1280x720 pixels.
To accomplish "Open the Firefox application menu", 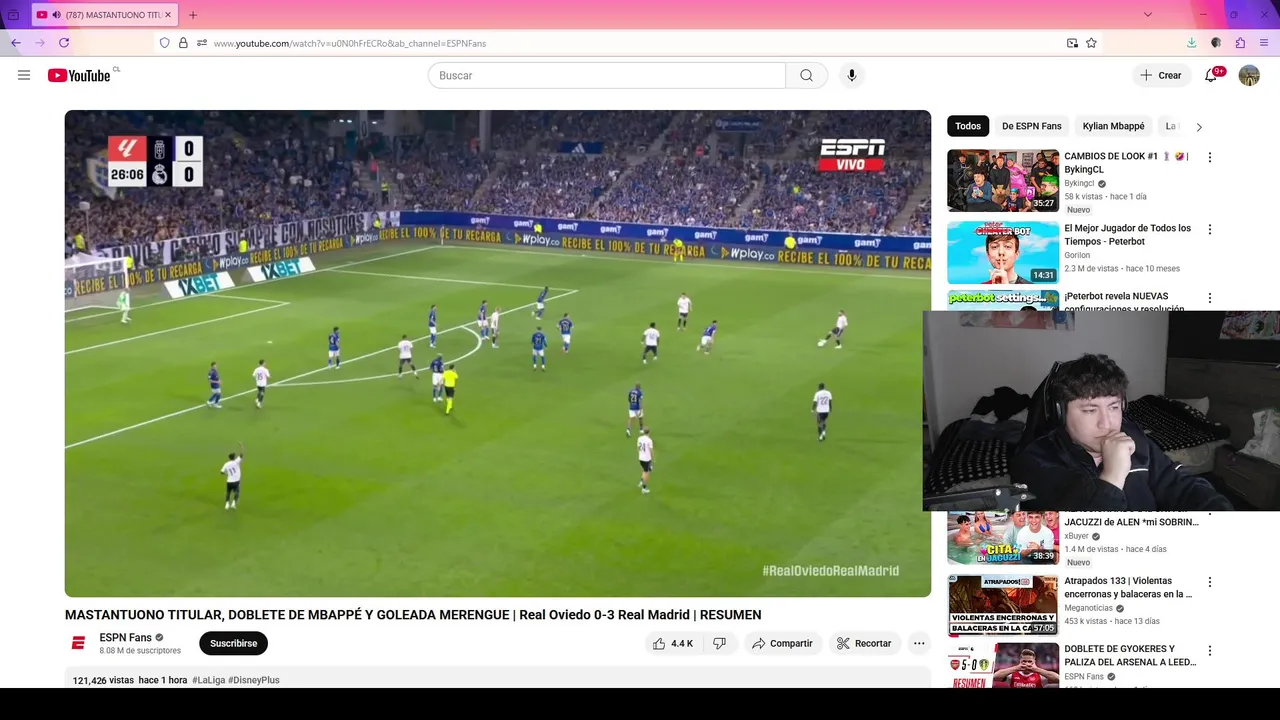I will 1264,43.
